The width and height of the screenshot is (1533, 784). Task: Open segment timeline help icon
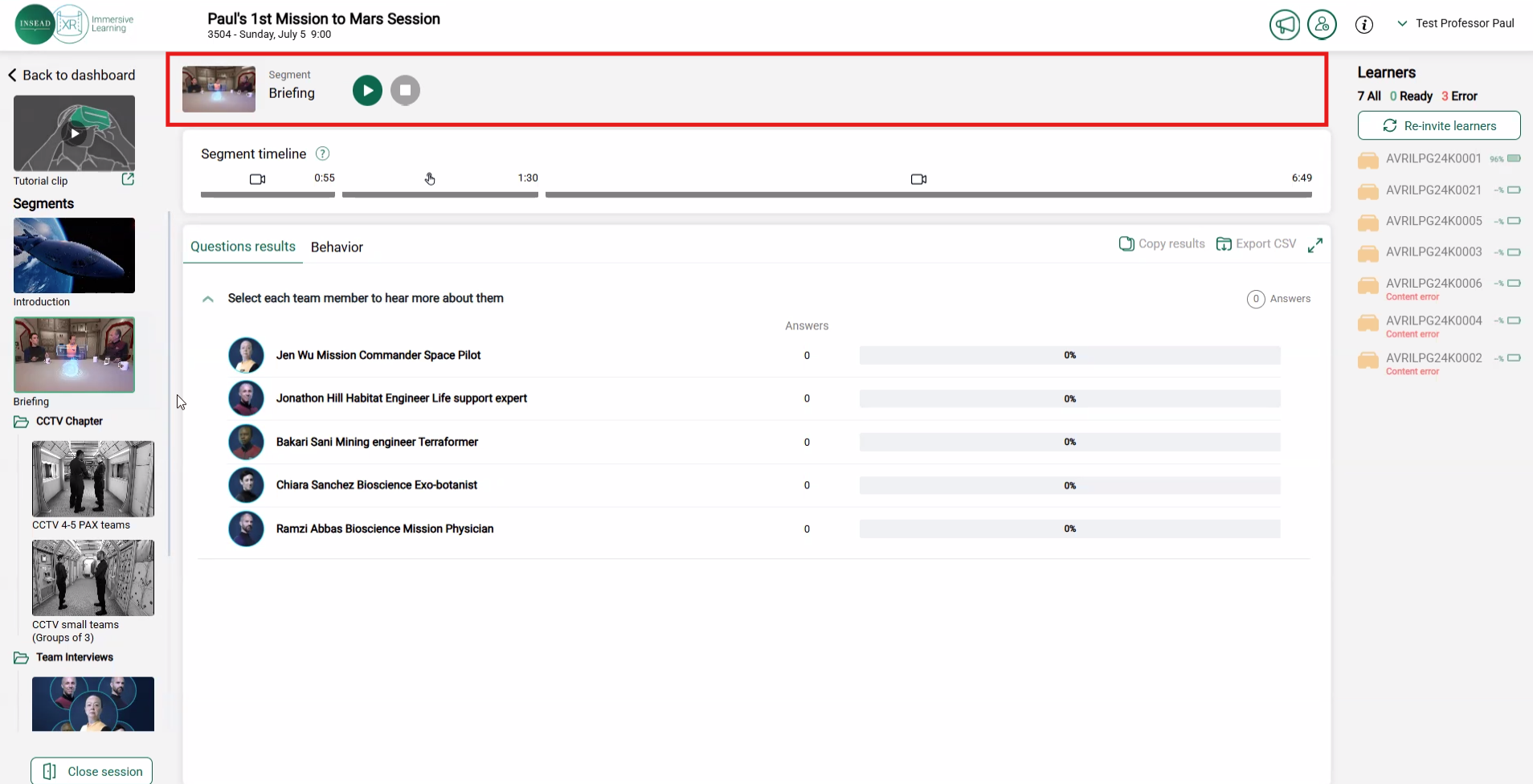(322, 153)
